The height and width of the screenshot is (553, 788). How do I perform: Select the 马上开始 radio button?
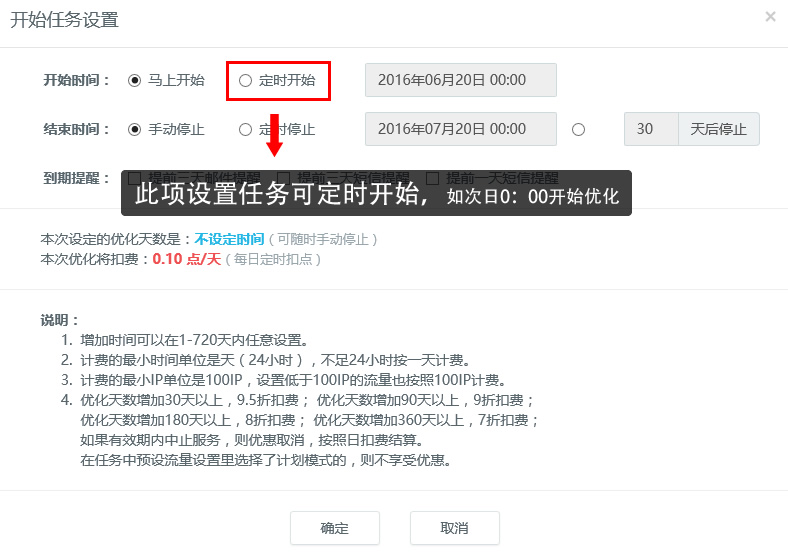point(134,80)
